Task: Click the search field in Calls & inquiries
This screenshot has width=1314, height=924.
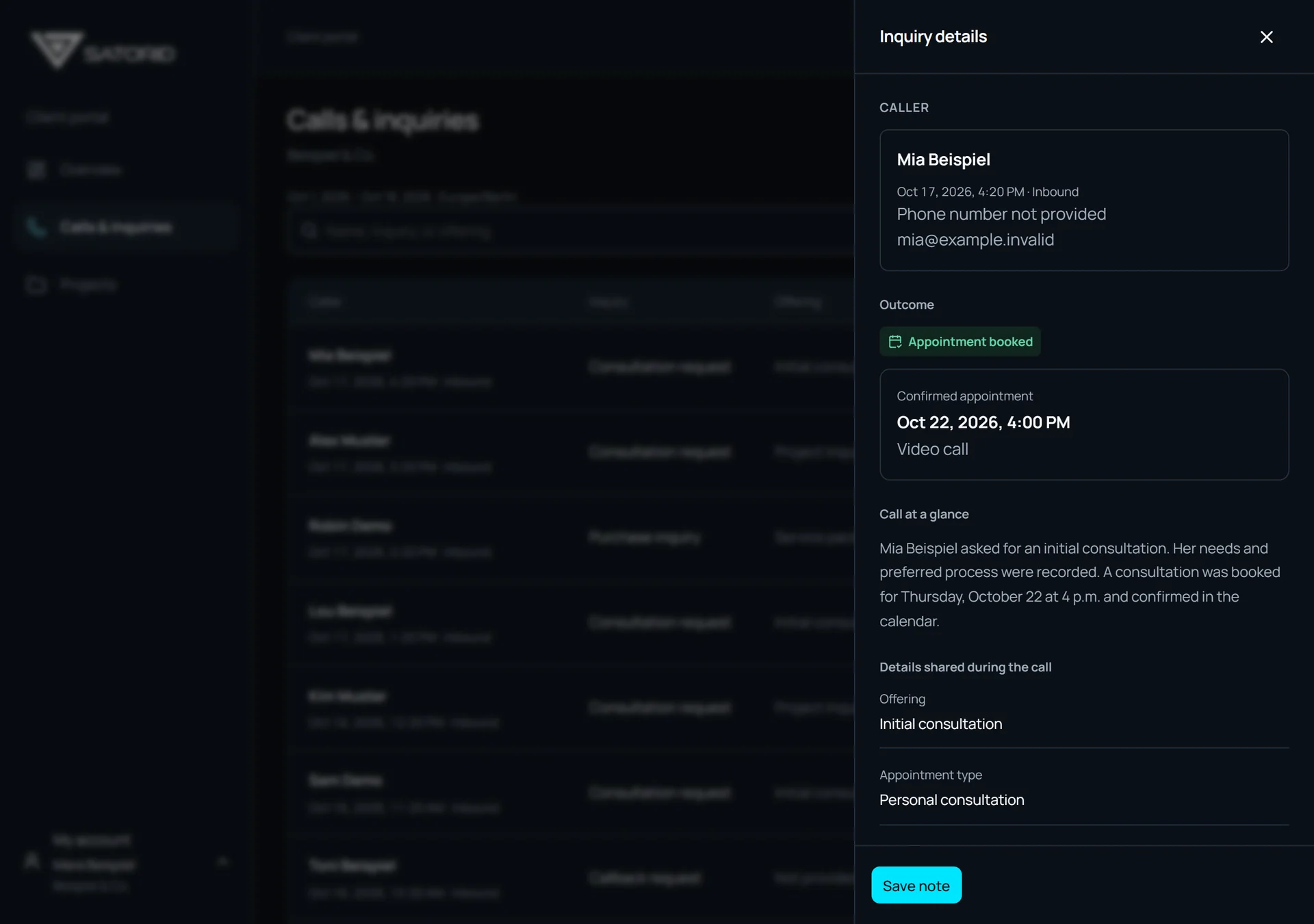Action: (571, 231)
